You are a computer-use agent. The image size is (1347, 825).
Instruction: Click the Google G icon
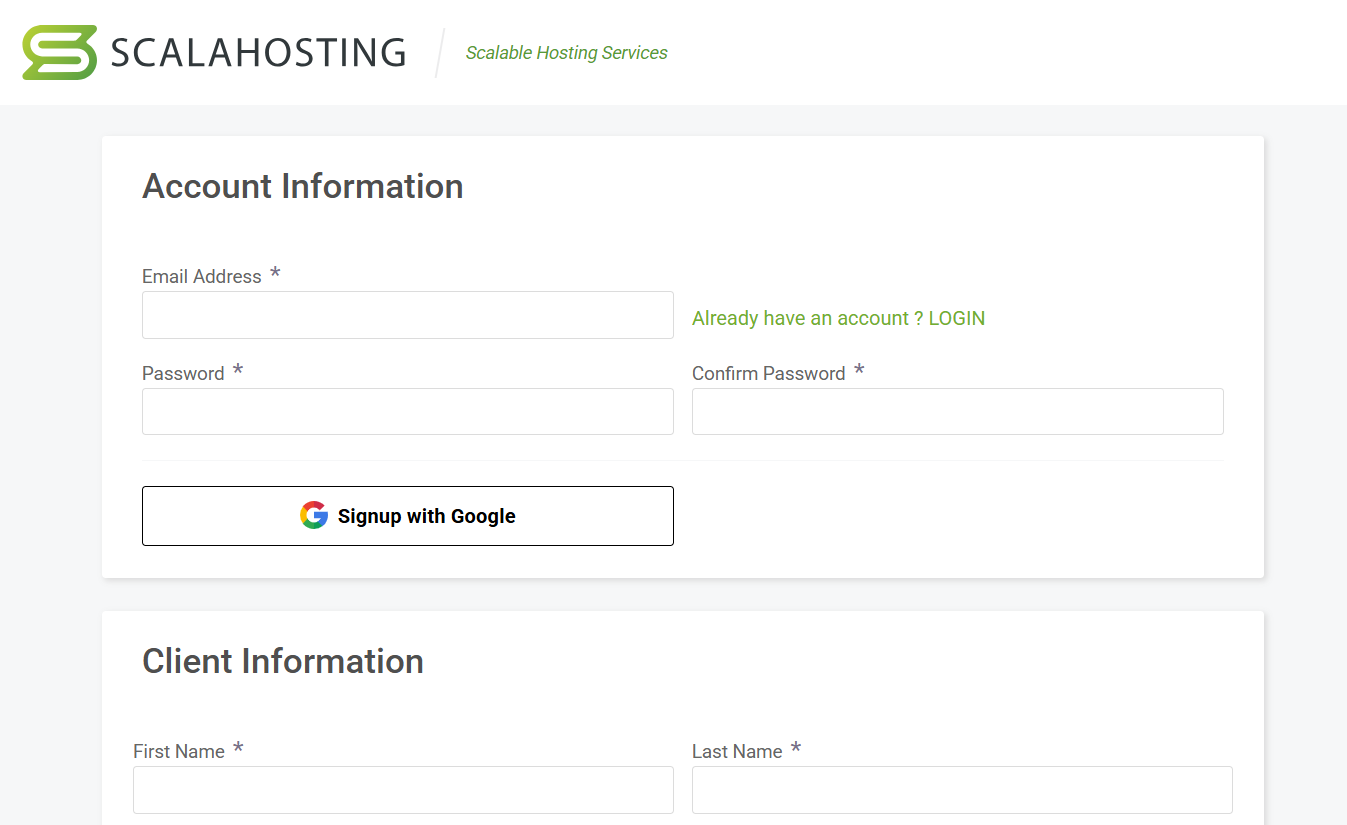pos(313,515)
